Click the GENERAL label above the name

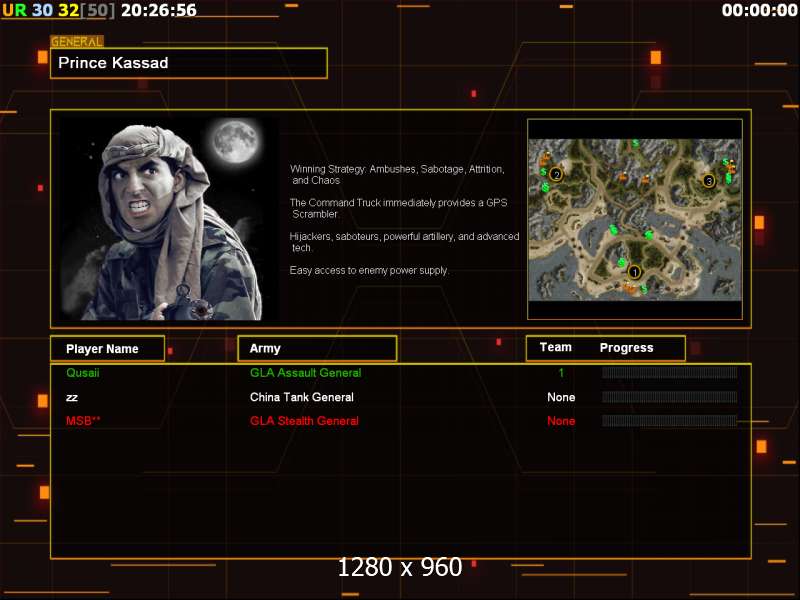click(77, 42)
